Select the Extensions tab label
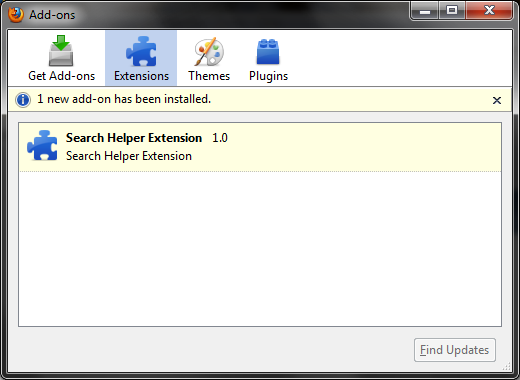Screen dimensions: 520x380 click(141, 76)
